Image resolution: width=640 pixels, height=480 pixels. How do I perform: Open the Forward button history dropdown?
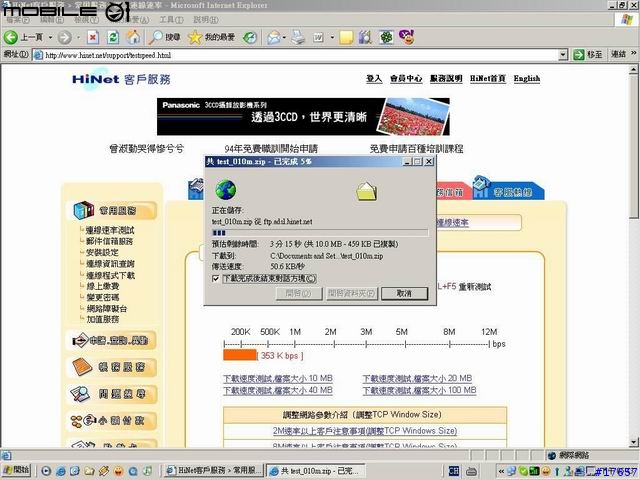78,38
